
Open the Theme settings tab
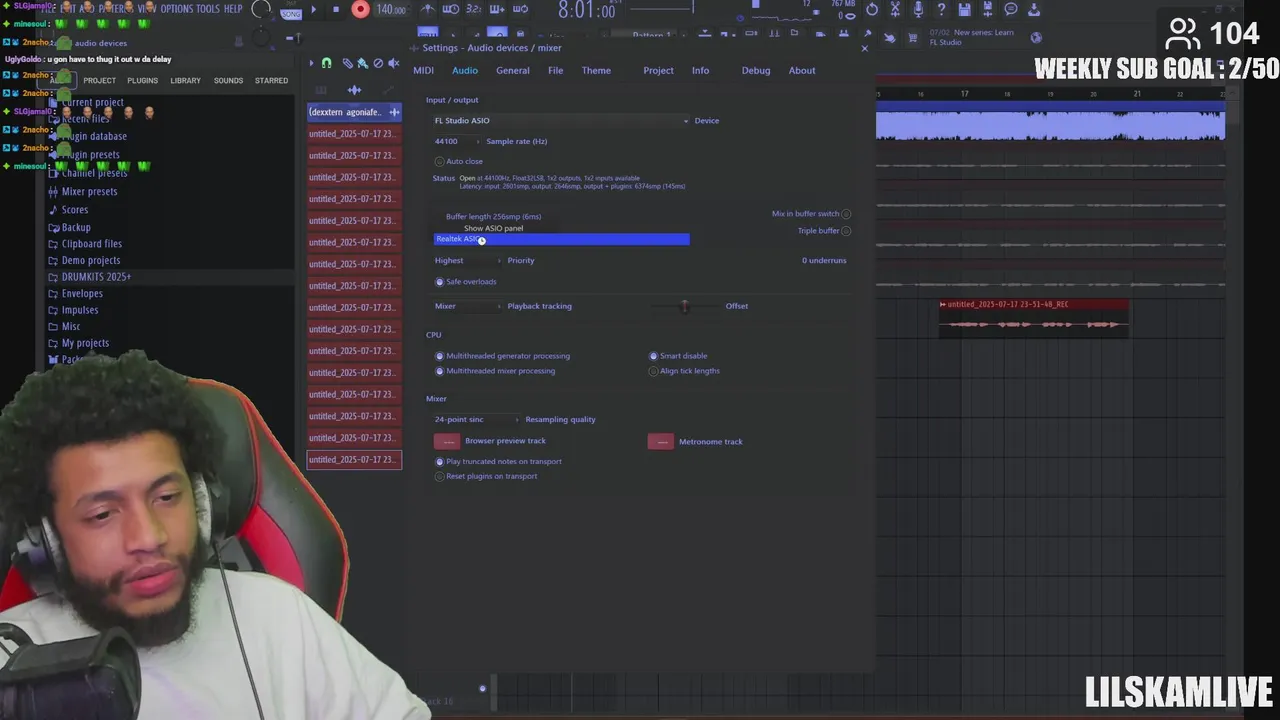tap(596, 71)
